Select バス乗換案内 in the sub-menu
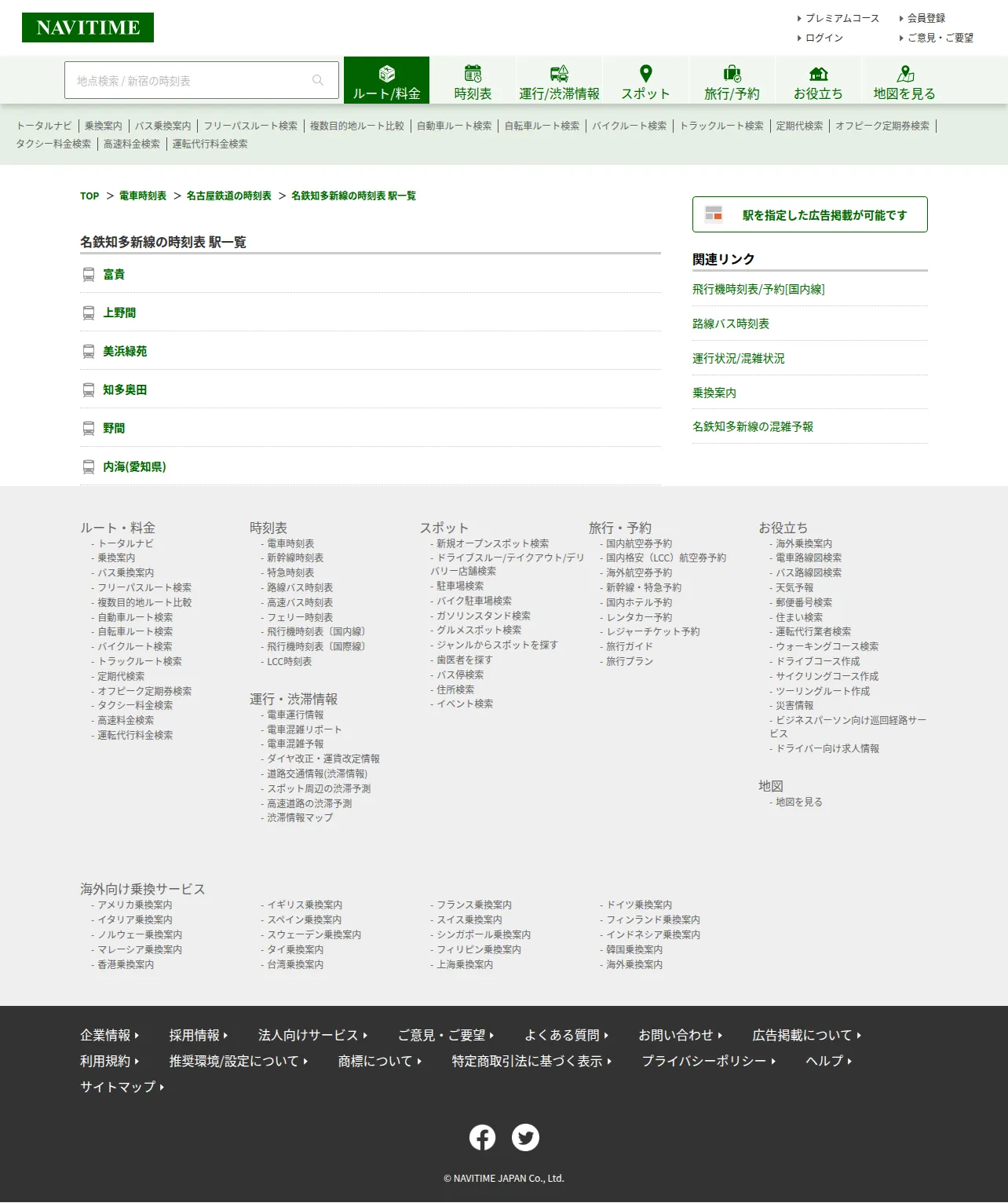This screenshot has width=1008, height=1203. pyautogui.click(x=163, y=126)
